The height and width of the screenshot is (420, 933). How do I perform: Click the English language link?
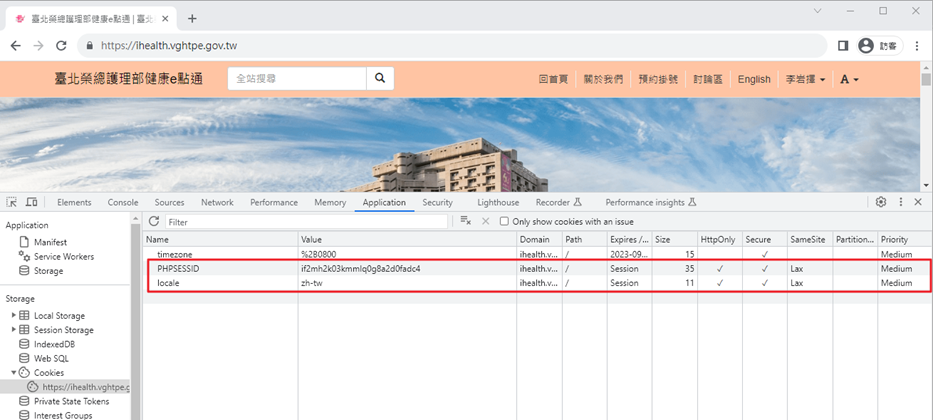(x=754, y=79)
